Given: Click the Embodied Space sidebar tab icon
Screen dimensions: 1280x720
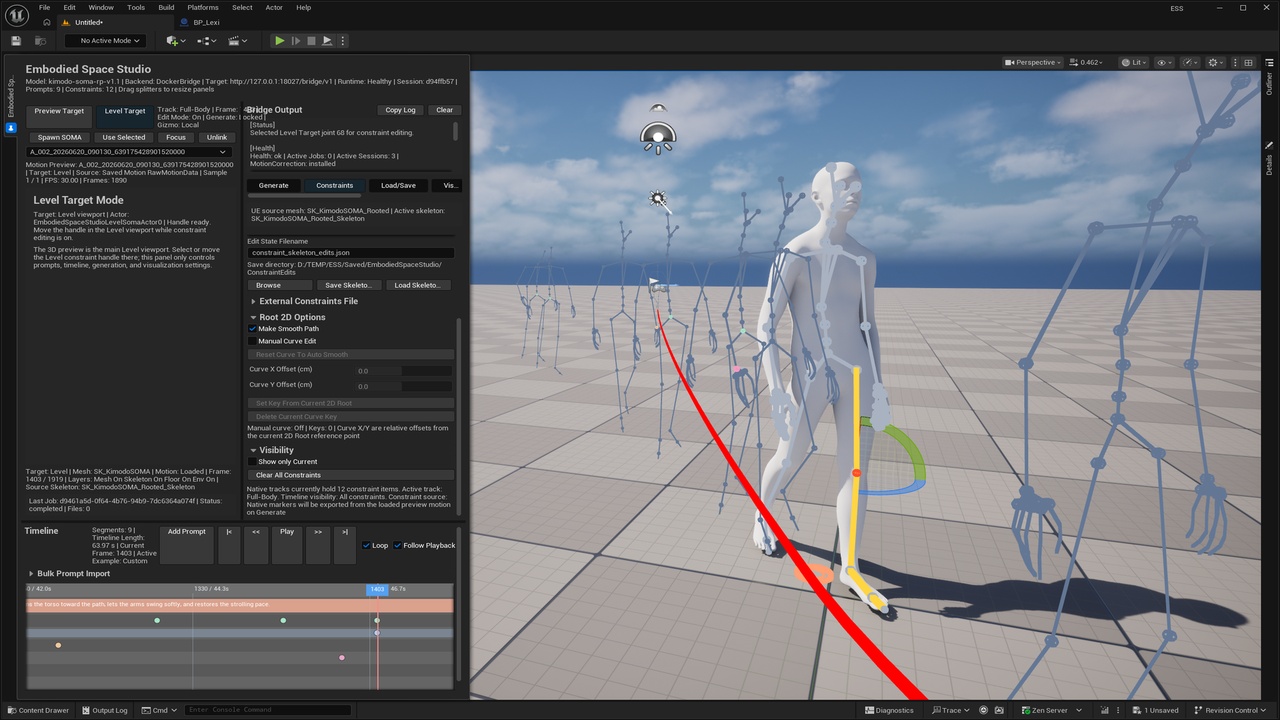Looking at the screenshot, I should (x=11, y=128).
